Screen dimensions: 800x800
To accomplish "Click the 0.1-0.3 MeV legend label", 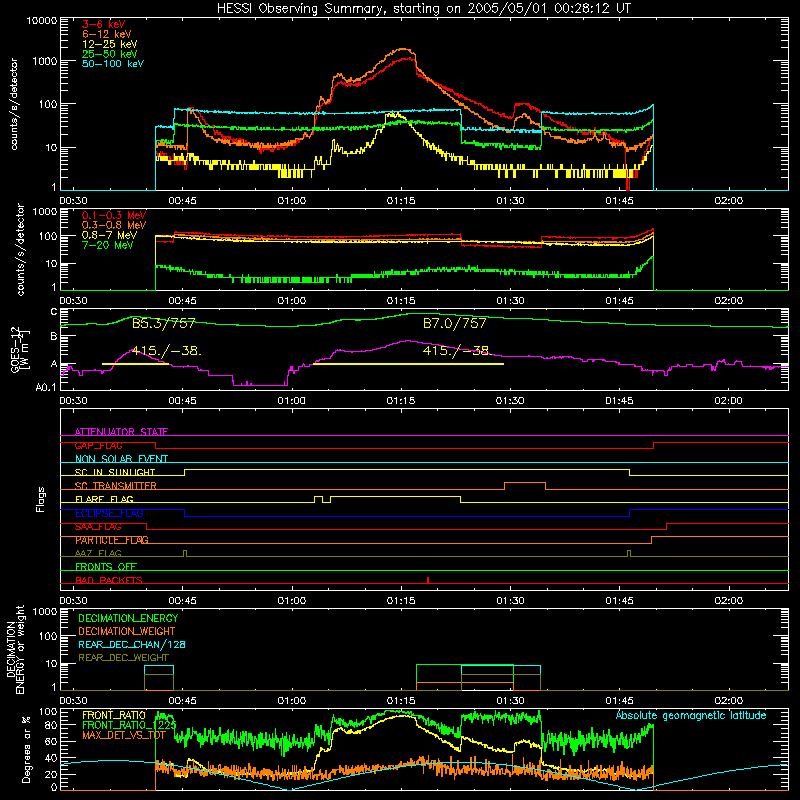I will [x=114, y=215].
